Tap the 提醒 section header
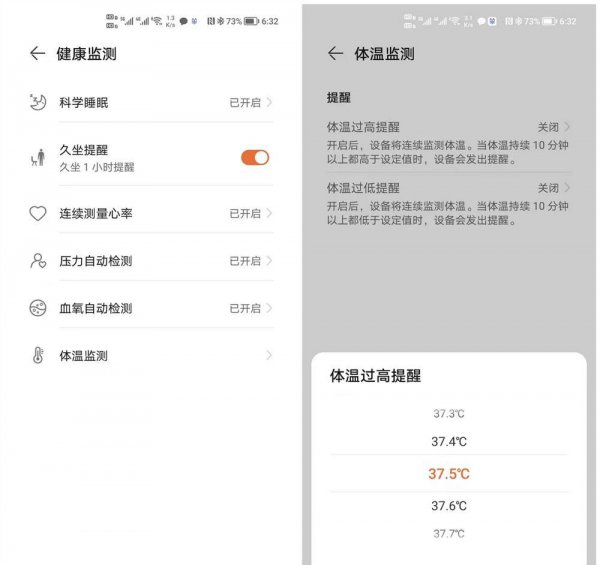Viewport: 600px width, 565px height. pyautogui.click(x=339, y=98)
